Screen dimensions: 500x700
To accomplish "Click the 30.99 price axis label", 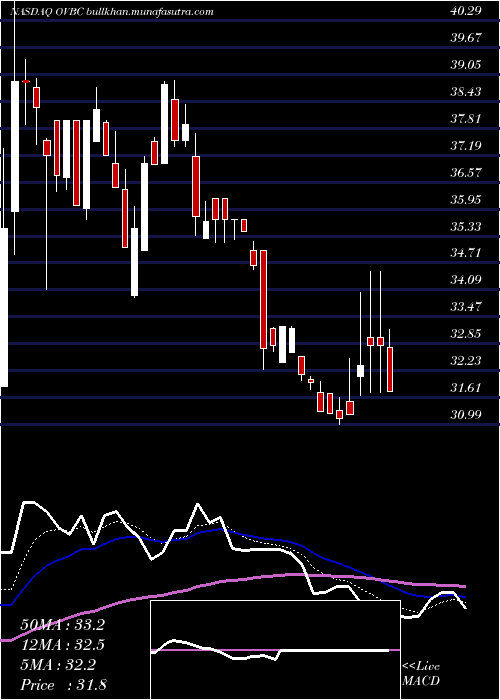I will tap(466, 414).
